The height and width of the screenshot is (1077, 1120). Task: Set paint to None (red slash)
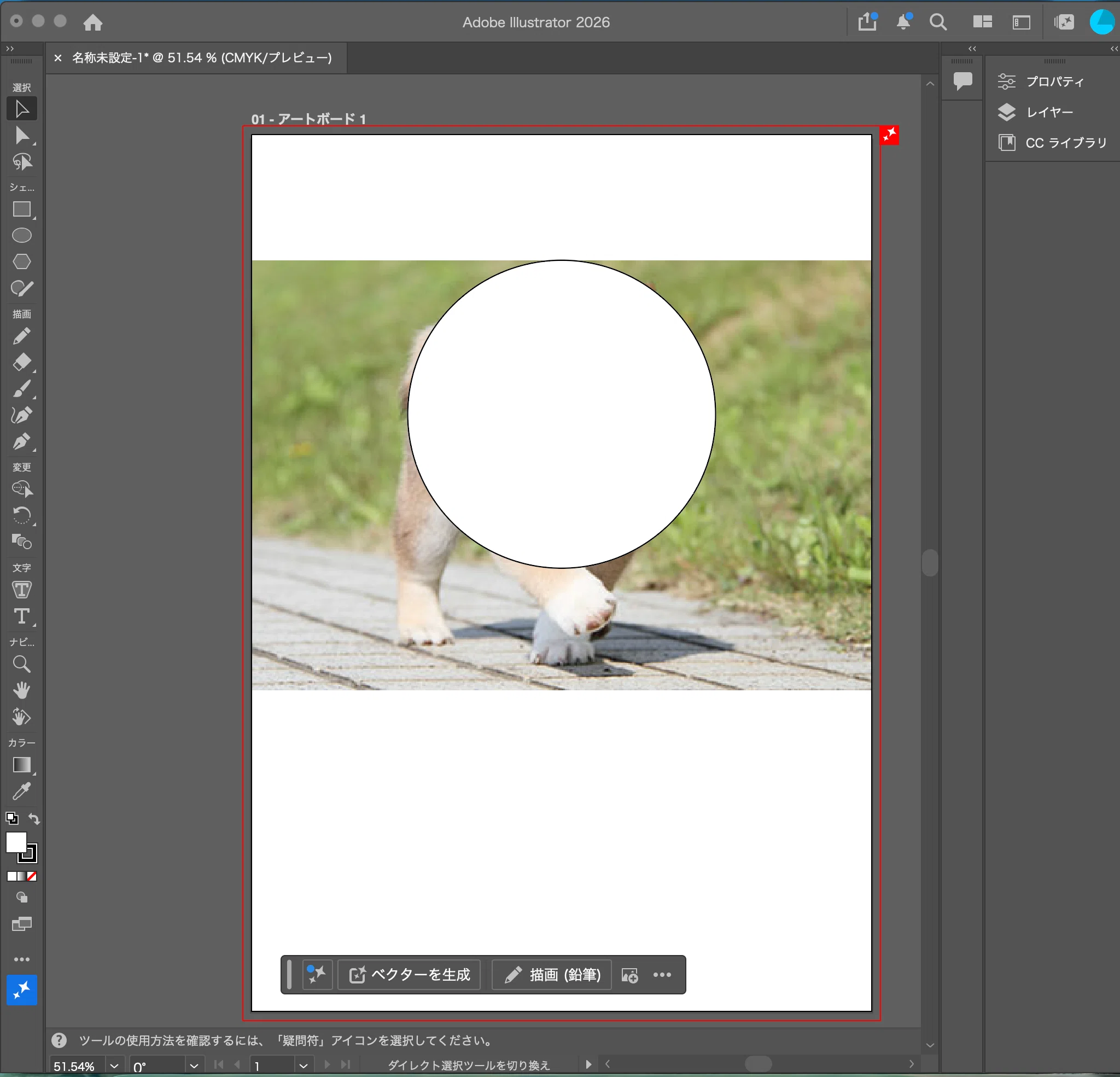32,876
